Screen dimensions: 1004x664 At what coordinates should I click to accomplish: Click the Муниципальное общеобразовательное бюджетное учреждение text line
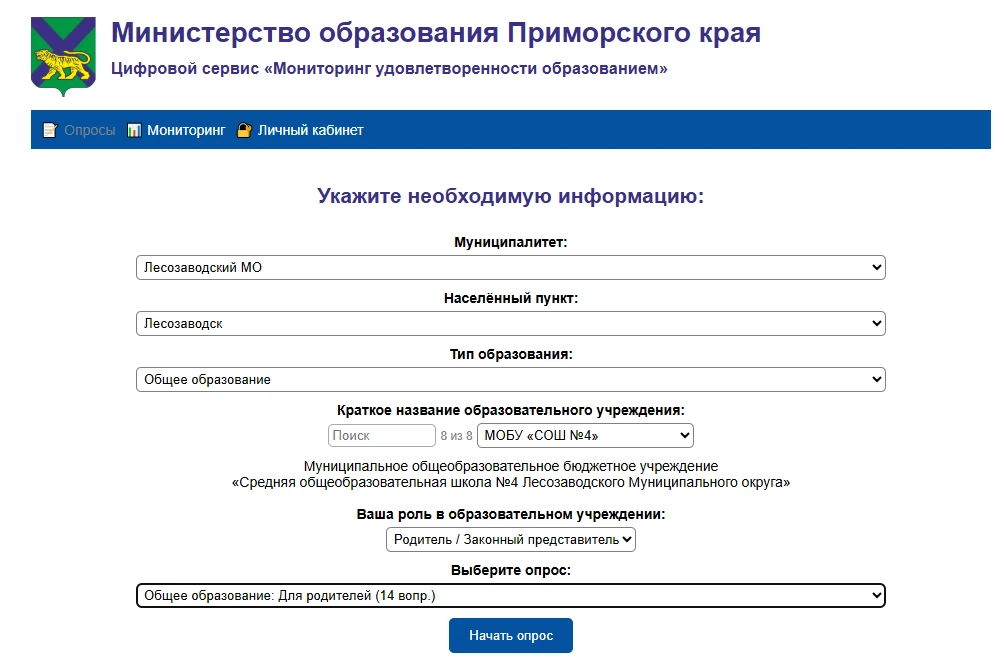tap(511, 466)
